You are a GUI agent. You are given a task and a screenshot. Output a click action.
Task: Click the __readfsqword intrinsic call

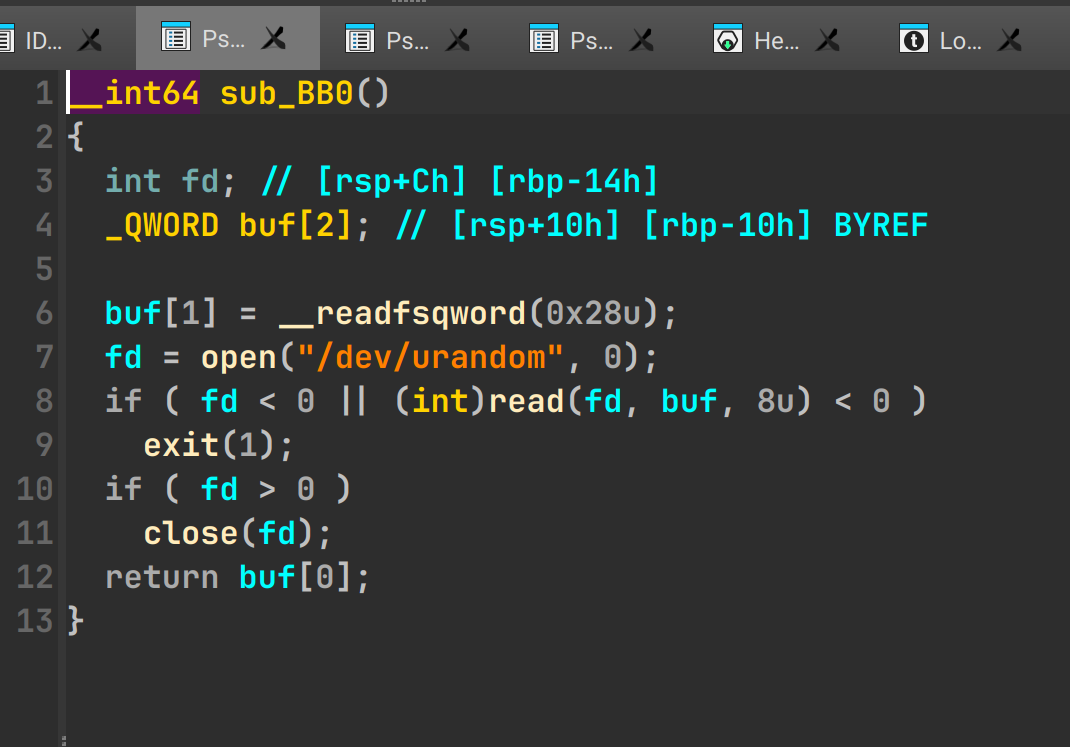coord(402,313)
